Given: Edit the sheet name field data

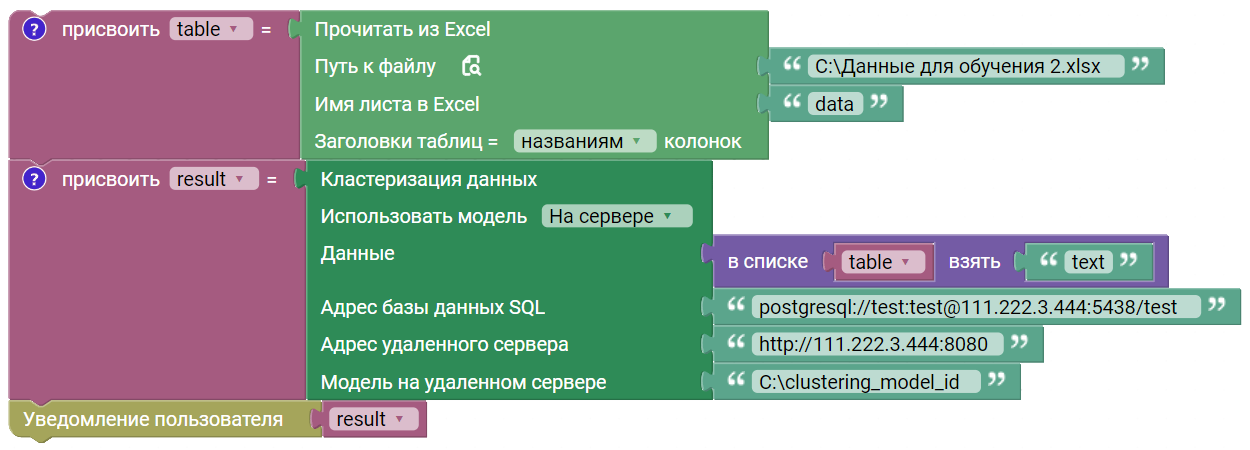Looking at the screenshot, I should pos(835,104).
